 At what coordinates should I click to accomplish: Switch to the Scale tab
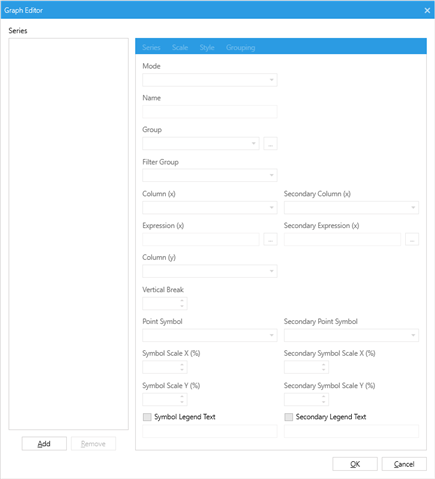coord(180,47)
